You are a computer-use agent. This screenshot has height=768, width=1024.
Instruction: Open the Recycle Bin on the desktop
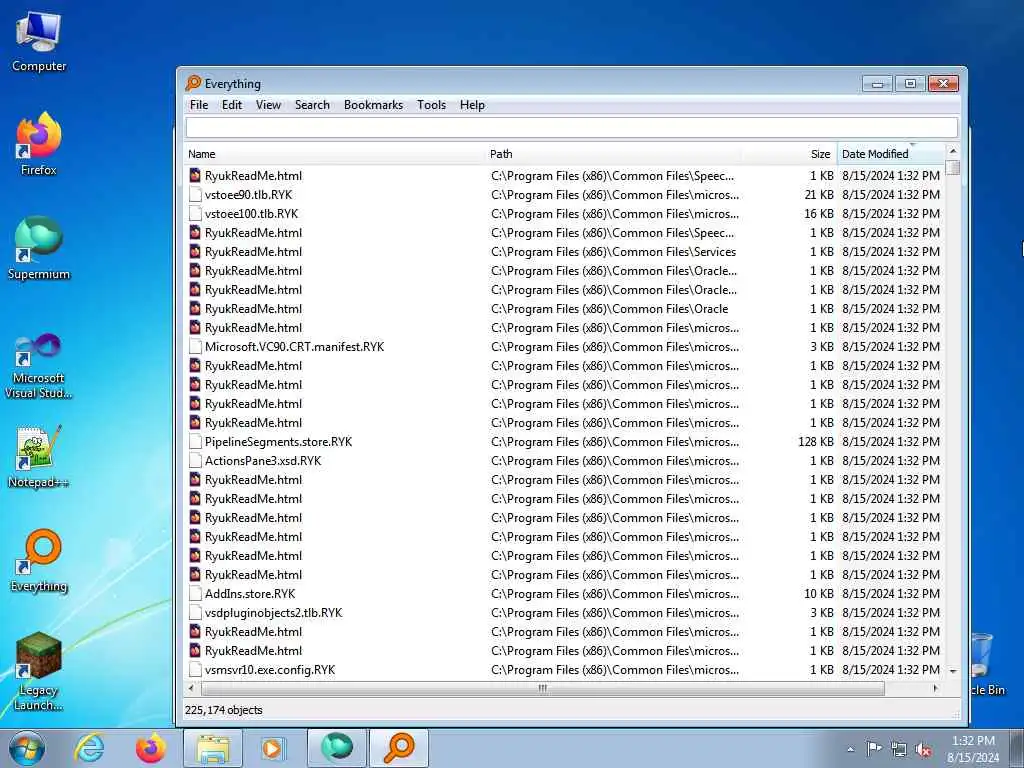coord(986,663)
